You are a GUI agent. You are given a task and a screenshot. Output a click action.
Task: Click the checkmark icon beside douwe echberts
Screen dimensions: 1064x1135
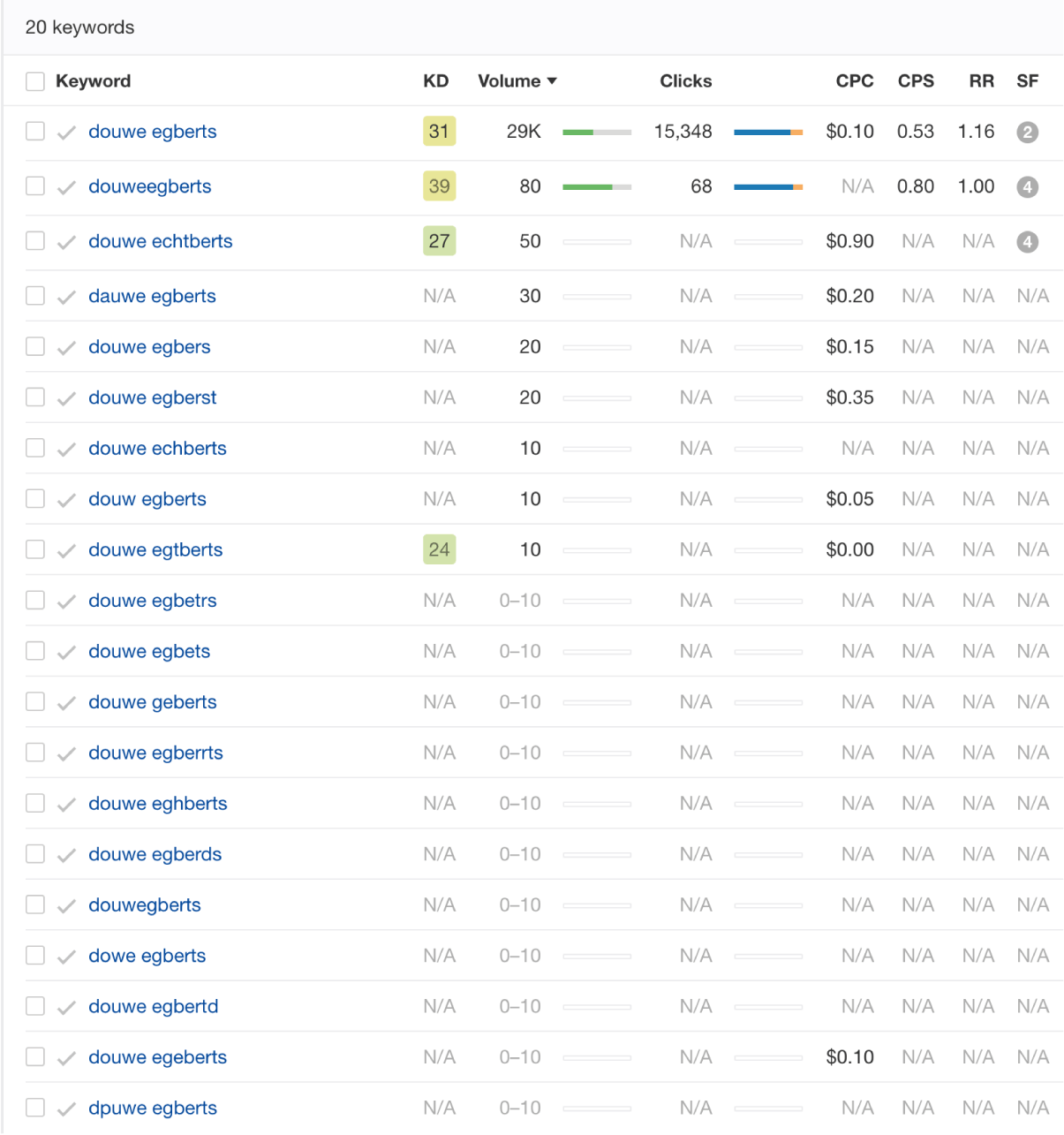click(66, 450)
